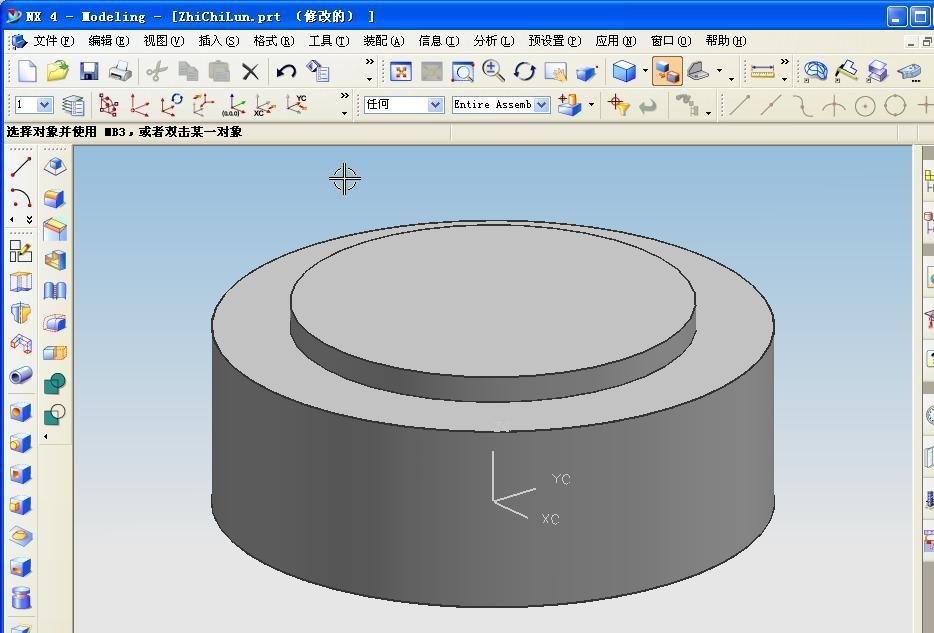
Task: Open the 文件 (File) menu
Action: point(53,41)
